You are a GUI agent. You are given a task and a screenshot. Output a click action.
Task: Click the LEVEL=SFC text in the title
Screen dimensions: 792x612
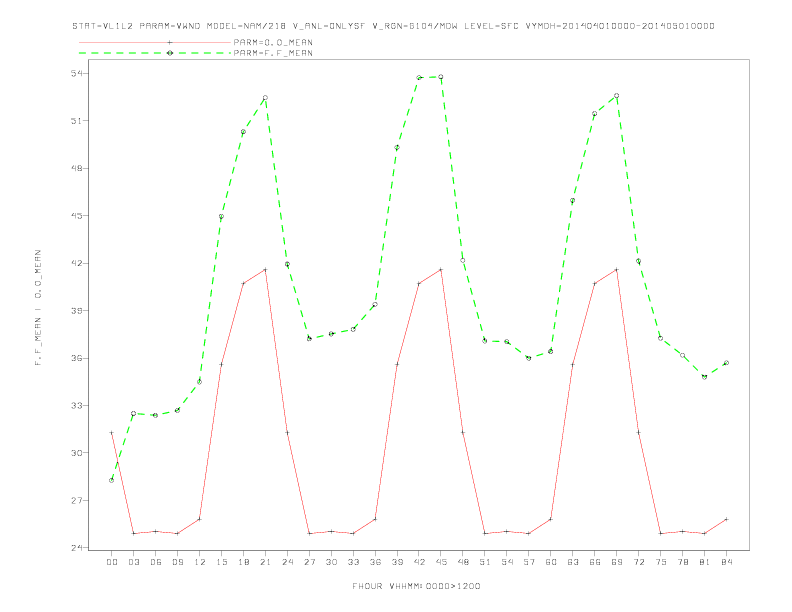[491, 26]
